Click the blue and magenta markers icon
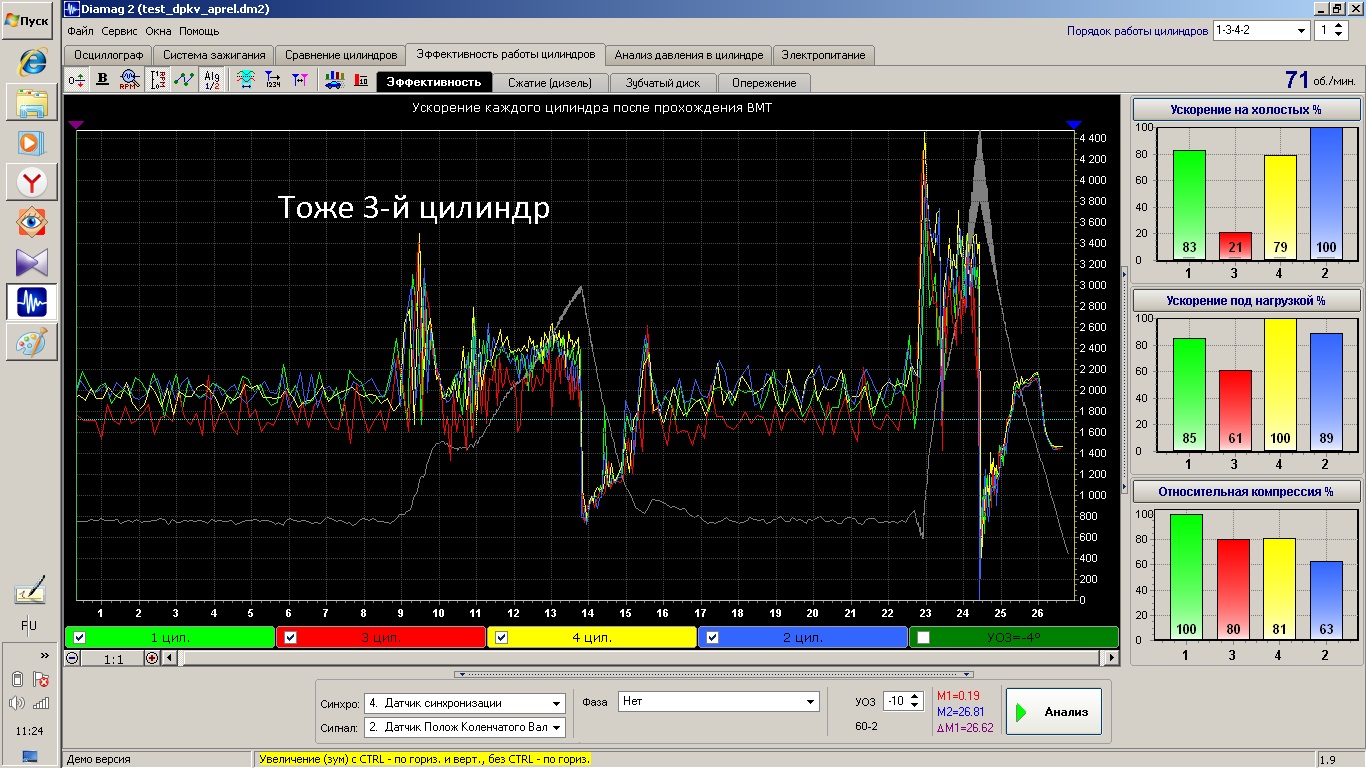Screen dimensions: 1366x768 click(299, 81)
